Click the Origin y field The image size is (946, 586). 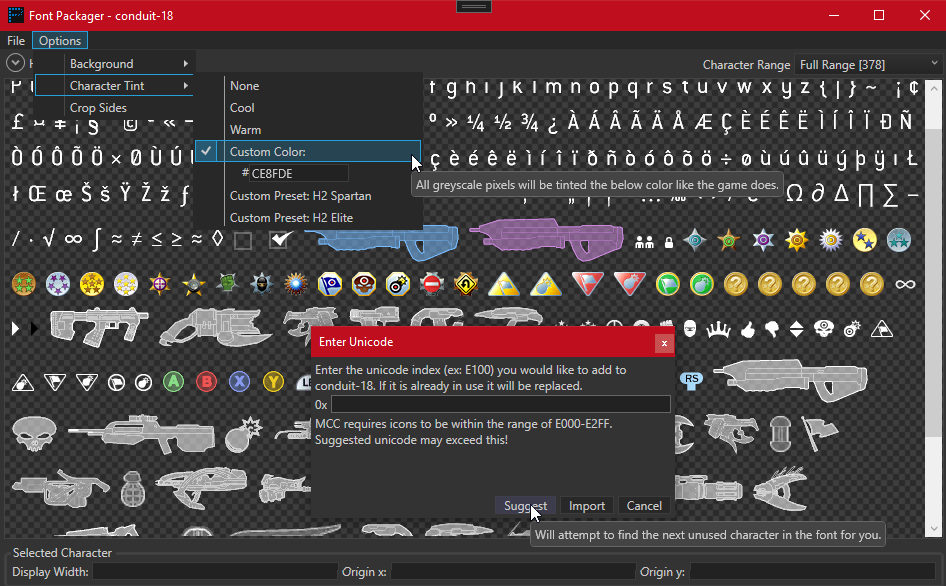[x=812, y=572]
